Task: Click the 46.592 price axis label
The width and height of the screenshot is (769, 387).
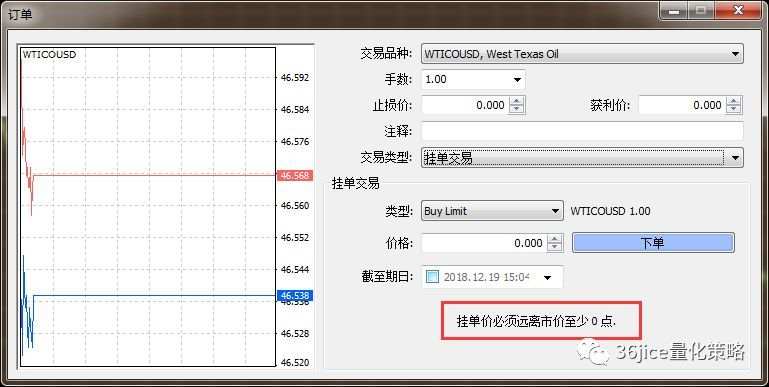Action: pyautogui.click(x=295, y=77)
